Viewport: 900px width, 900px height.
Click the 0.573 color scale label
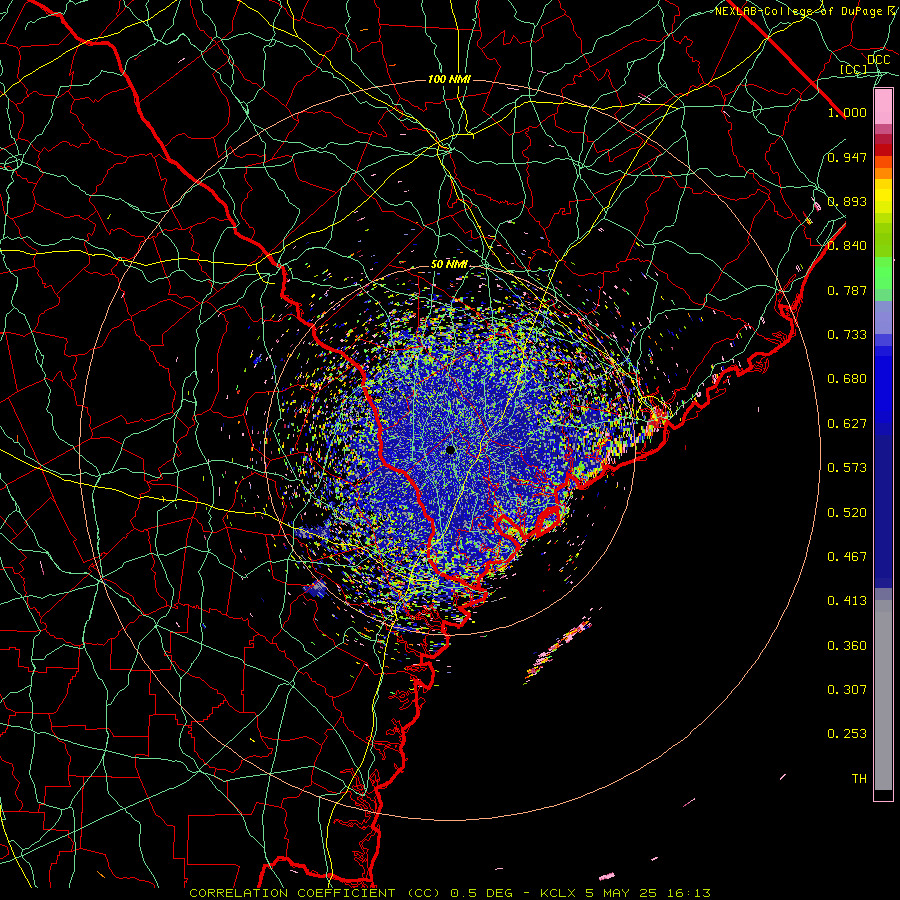(x=847, y=468)
